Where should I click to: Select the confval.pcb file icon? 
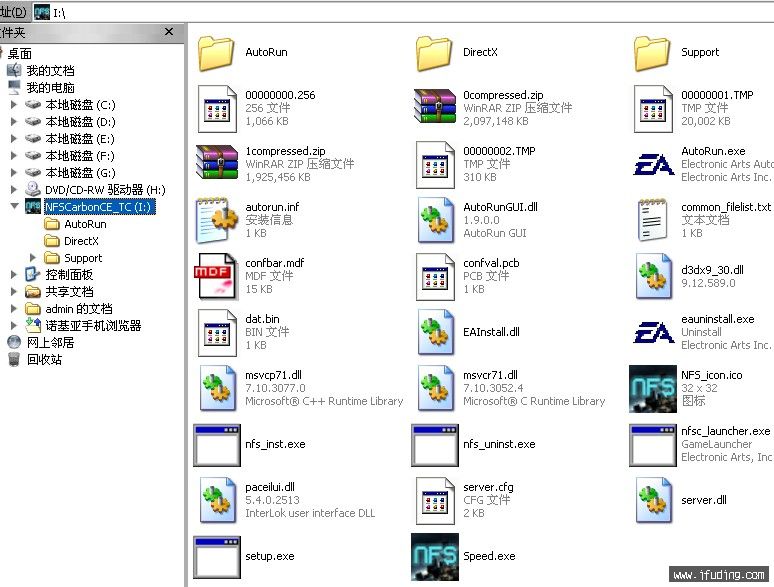coord(435,276)
